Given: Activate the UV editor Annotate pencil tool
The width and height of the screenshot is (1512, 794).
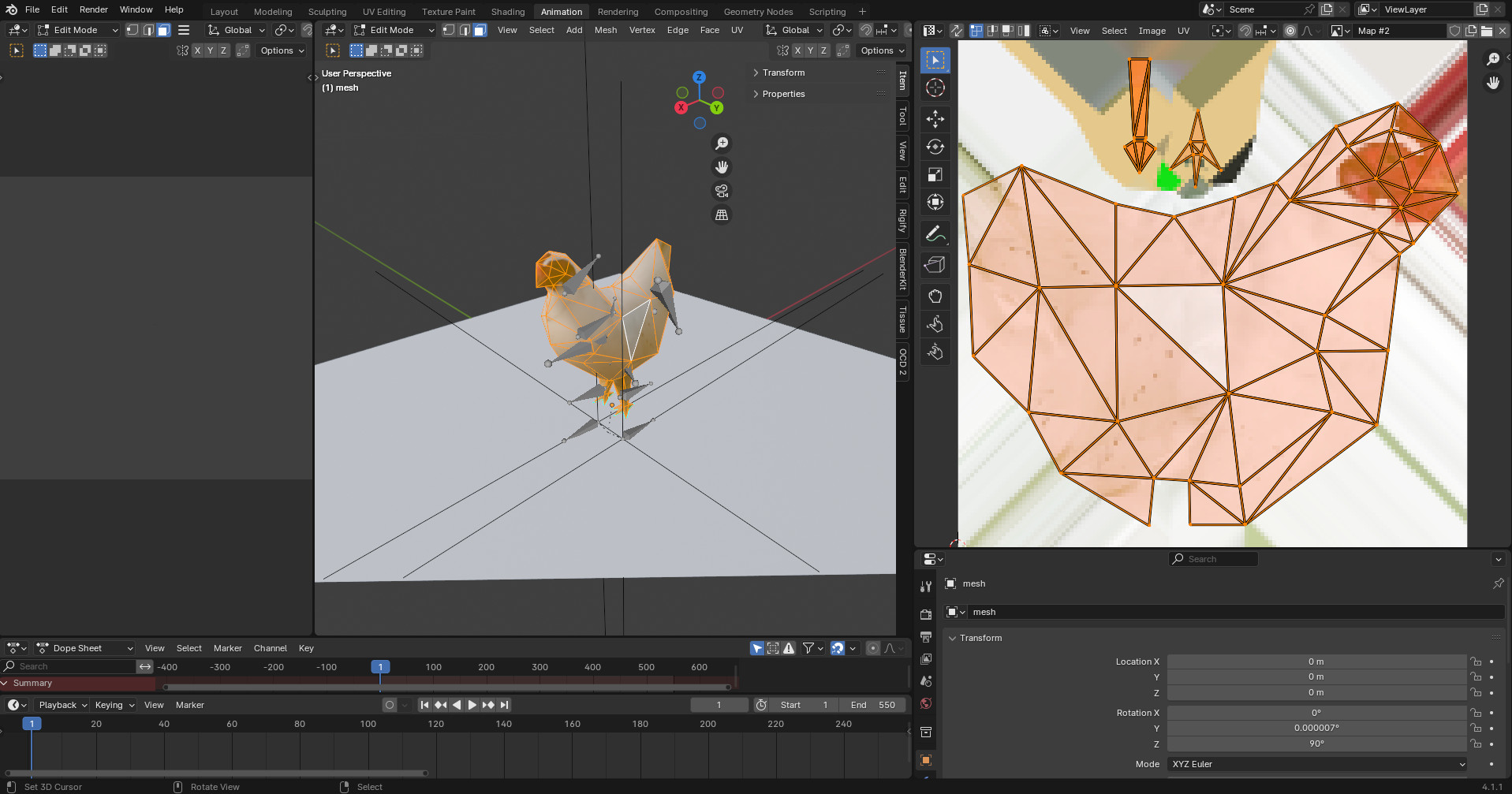Looking at the screenshot, I should [x=935, y=234].
